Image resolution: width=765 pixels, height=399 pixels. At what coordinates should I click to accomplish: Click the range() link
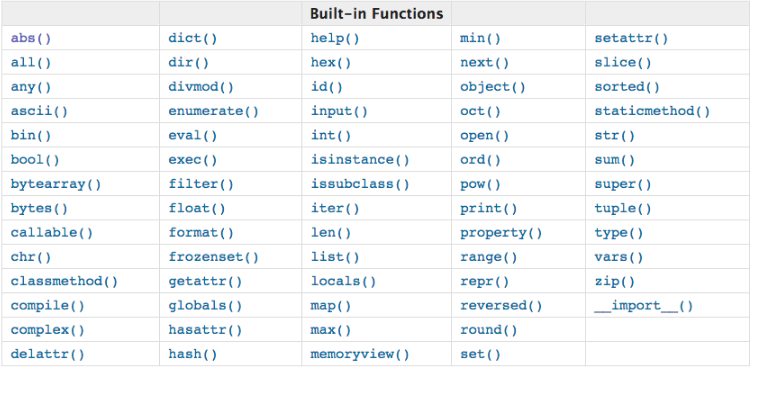[x=488, y=257]
